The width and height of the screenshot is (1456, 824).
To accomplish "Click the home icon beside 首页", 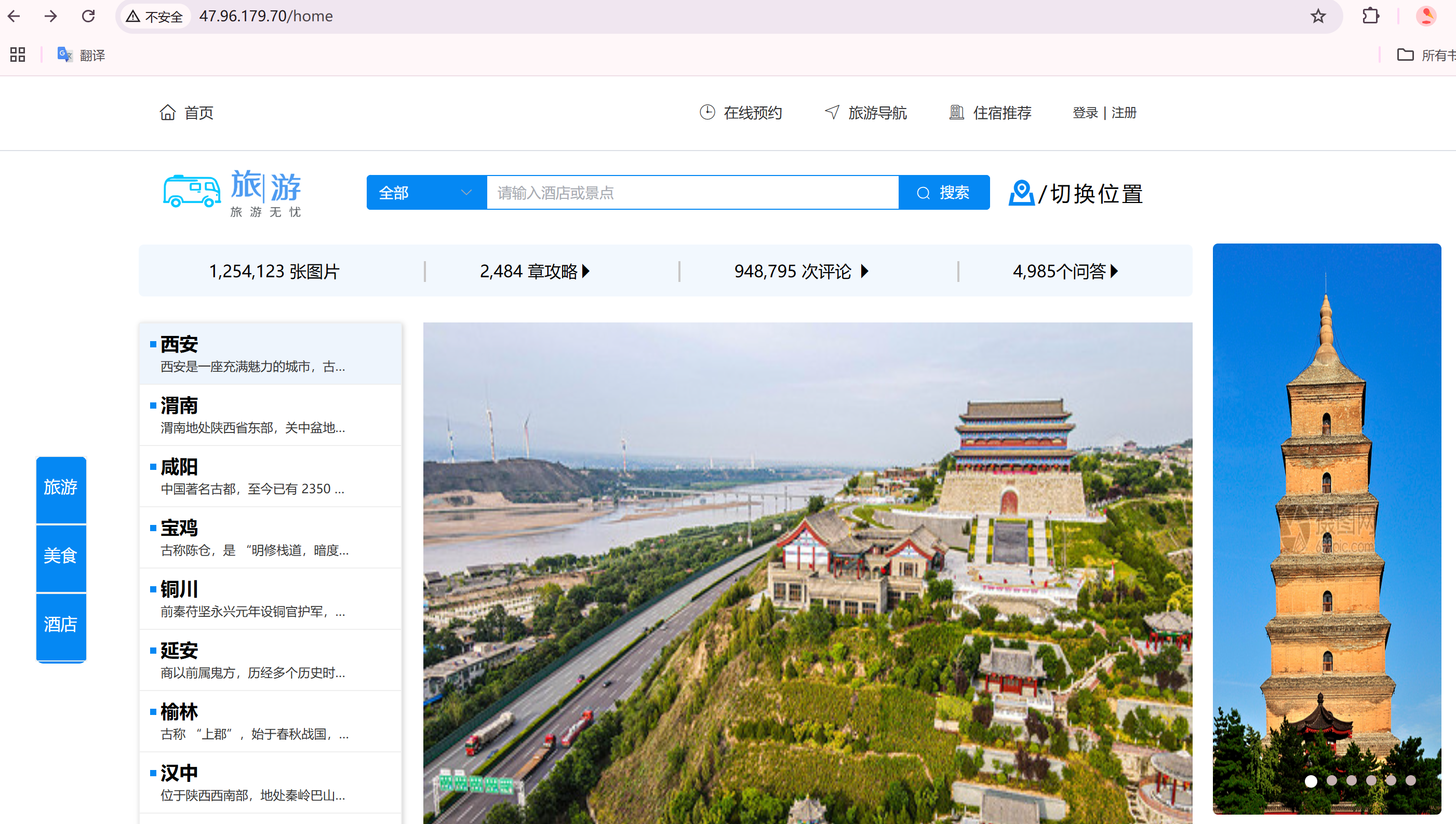I will pos(168,113).
